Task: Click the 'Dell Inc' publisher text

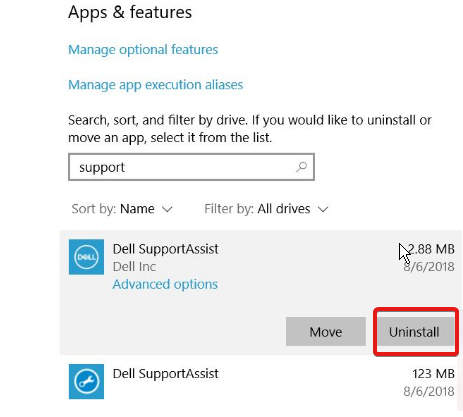Action: click(134, 267)
